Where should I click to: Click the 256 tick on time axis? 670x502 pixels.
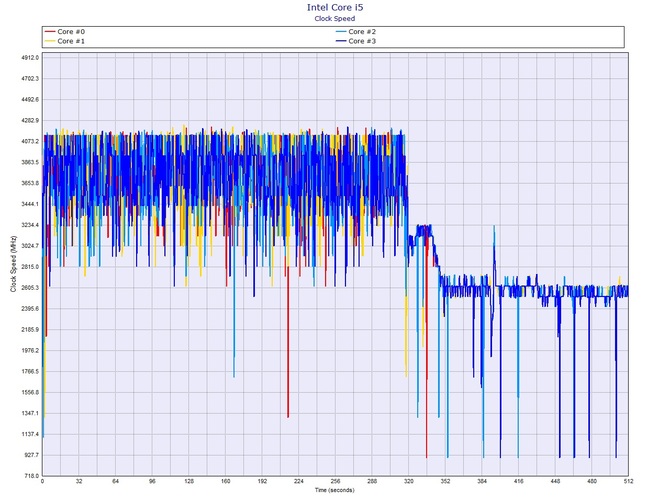pos(335,481)
